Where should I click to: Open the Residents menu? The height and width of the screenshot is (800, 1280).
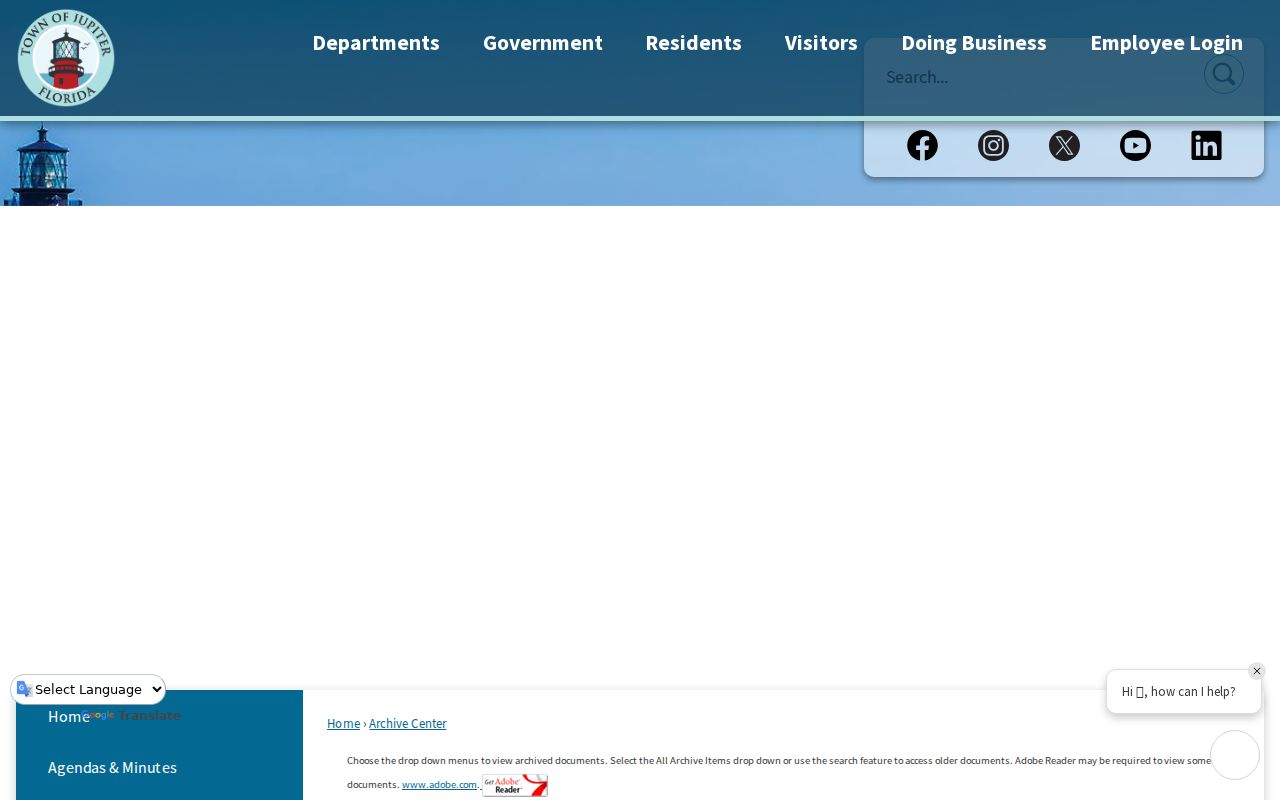point(693,43)
